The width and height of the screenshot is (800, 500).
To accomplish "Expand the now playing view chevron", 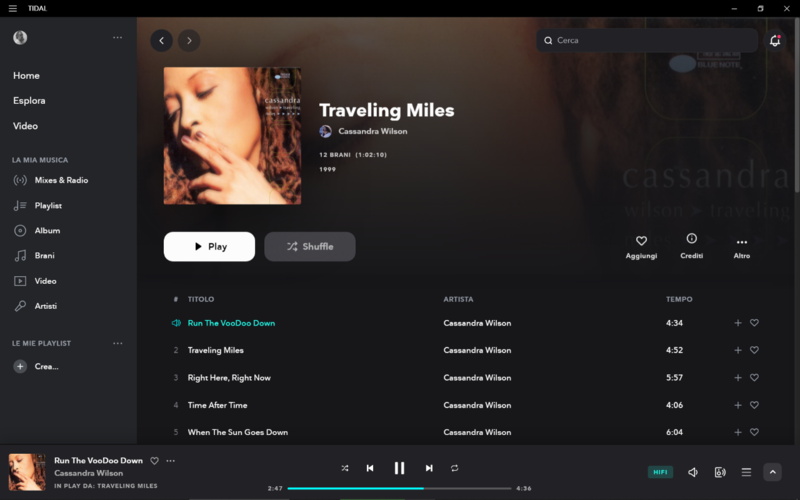I will (772, 472).
